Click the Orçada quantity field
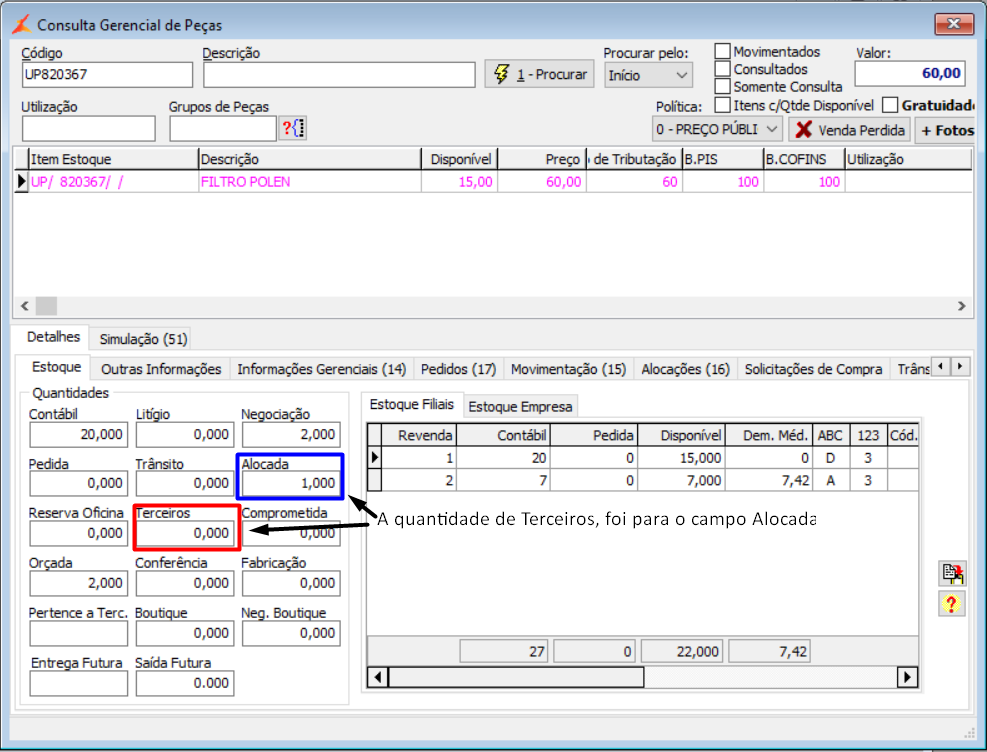The width and height of the screenshot is (987, 752). click(79, 583)
